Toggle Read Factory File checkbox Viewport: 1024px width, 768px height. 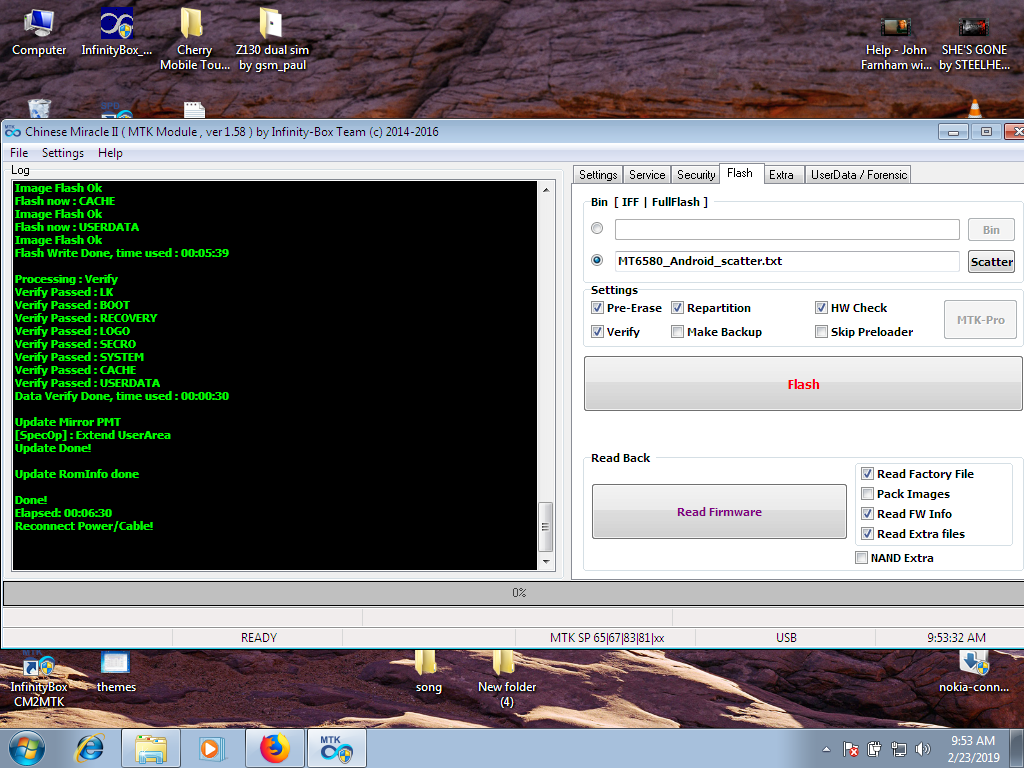[867, 473]
